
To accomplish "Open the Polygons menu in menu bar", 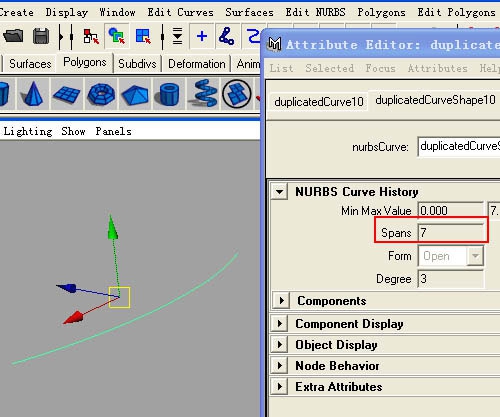I will (x=381, y=13).
